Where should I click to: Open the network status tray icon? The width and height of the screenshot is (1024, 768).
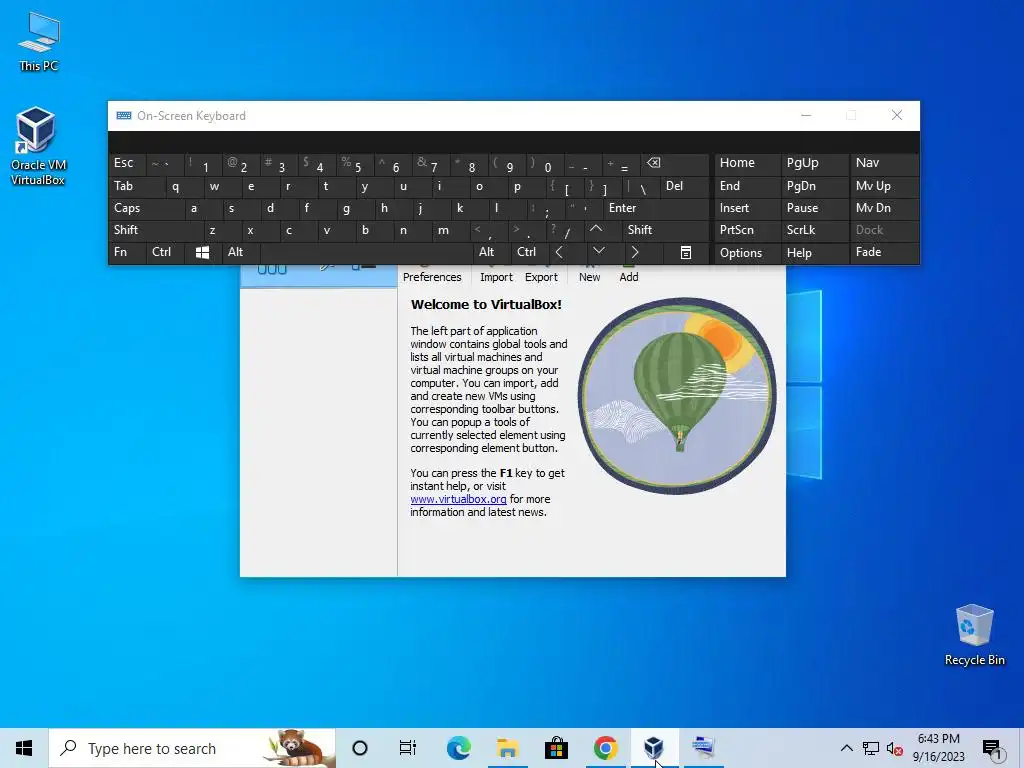point(871,748)
